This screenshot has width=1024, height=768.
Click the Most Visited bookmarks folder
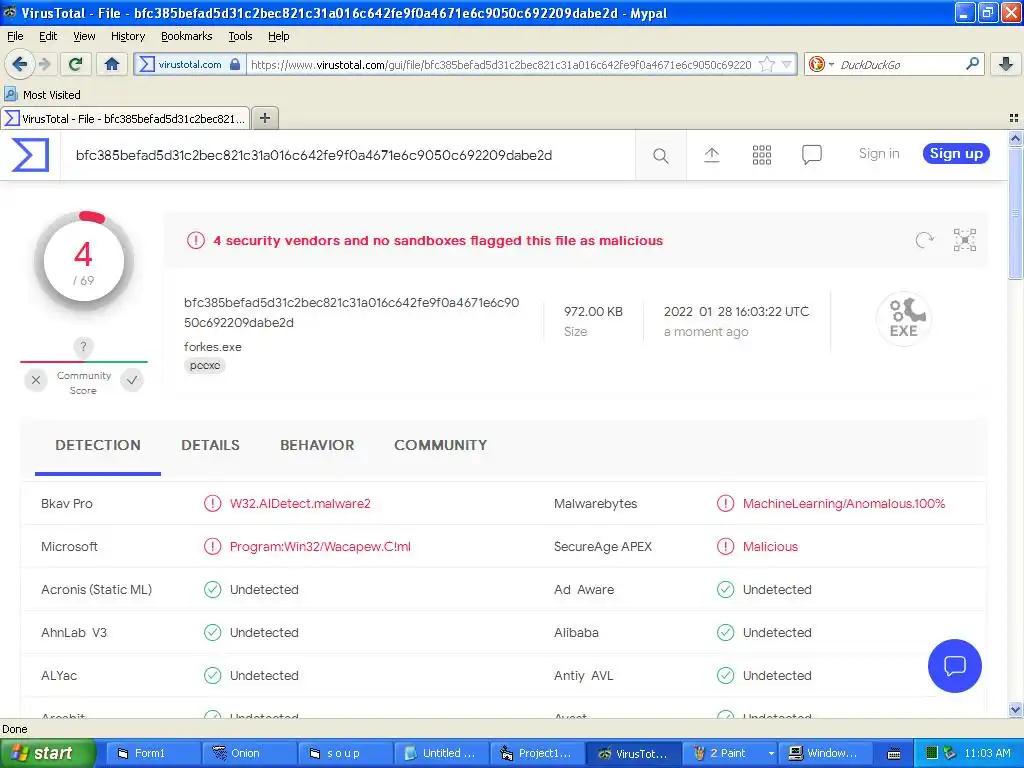coord(43,95)
